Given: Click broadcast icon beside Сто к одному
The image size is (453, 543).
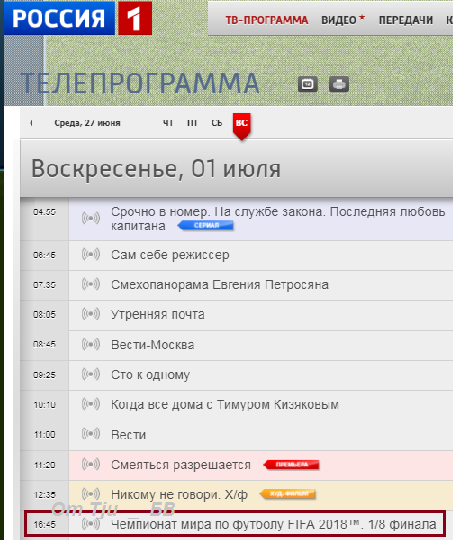Looking at the screenshot, I should [x=91, y=375].
